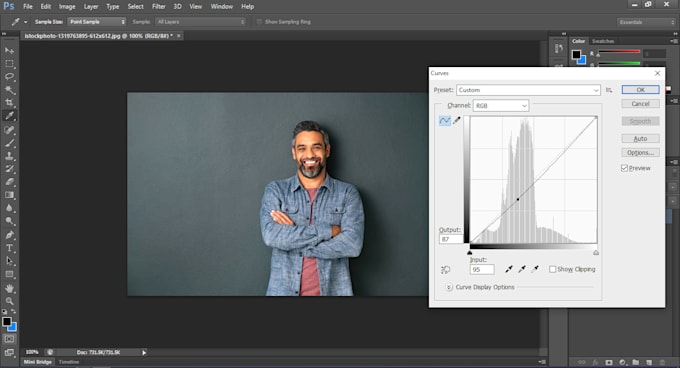
Task: Open the History panel icon in the dock
Action: tap(559, 49)
